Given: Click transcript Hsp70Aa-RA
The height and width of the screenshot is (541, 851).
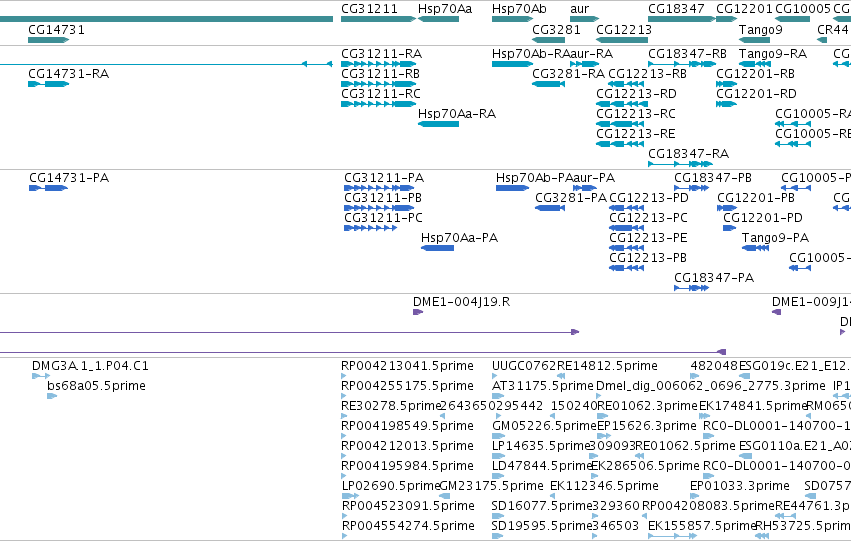Looking at the screenshot, I should click(x=439, y=124).
